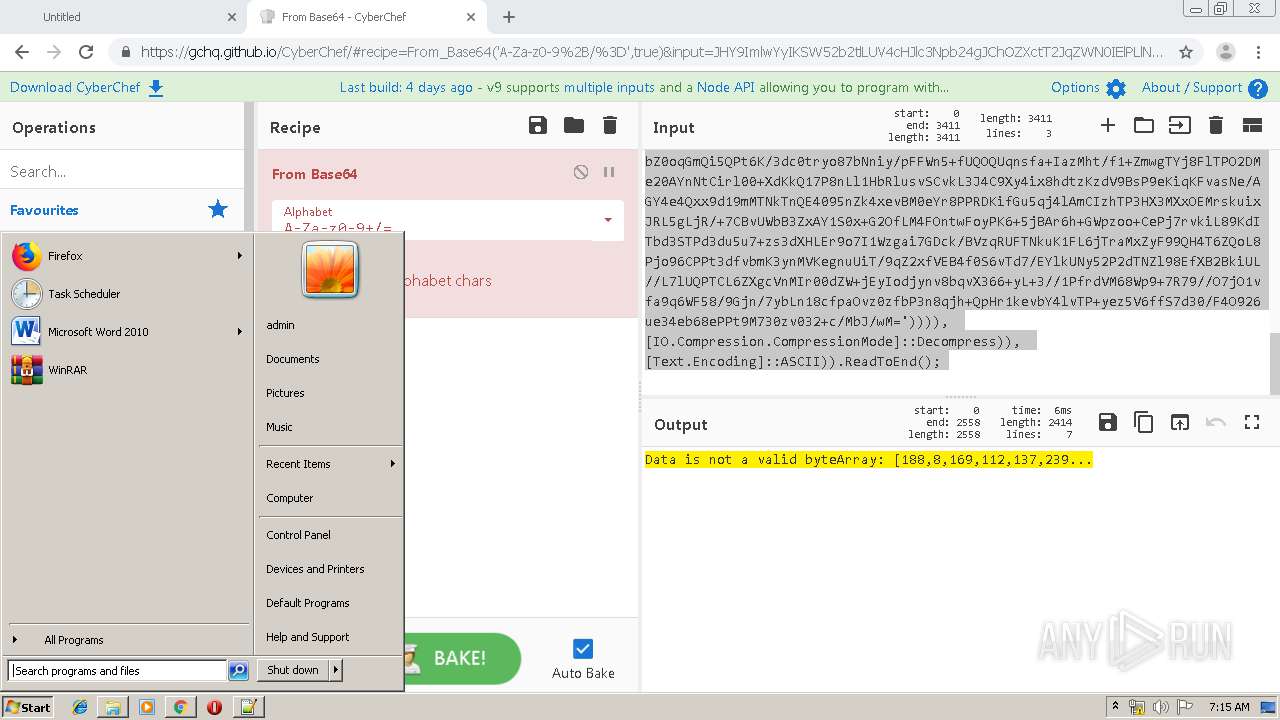Maximise the output pane
The height and width of the screenshot is (720, 1280).
click(1252, 422)
